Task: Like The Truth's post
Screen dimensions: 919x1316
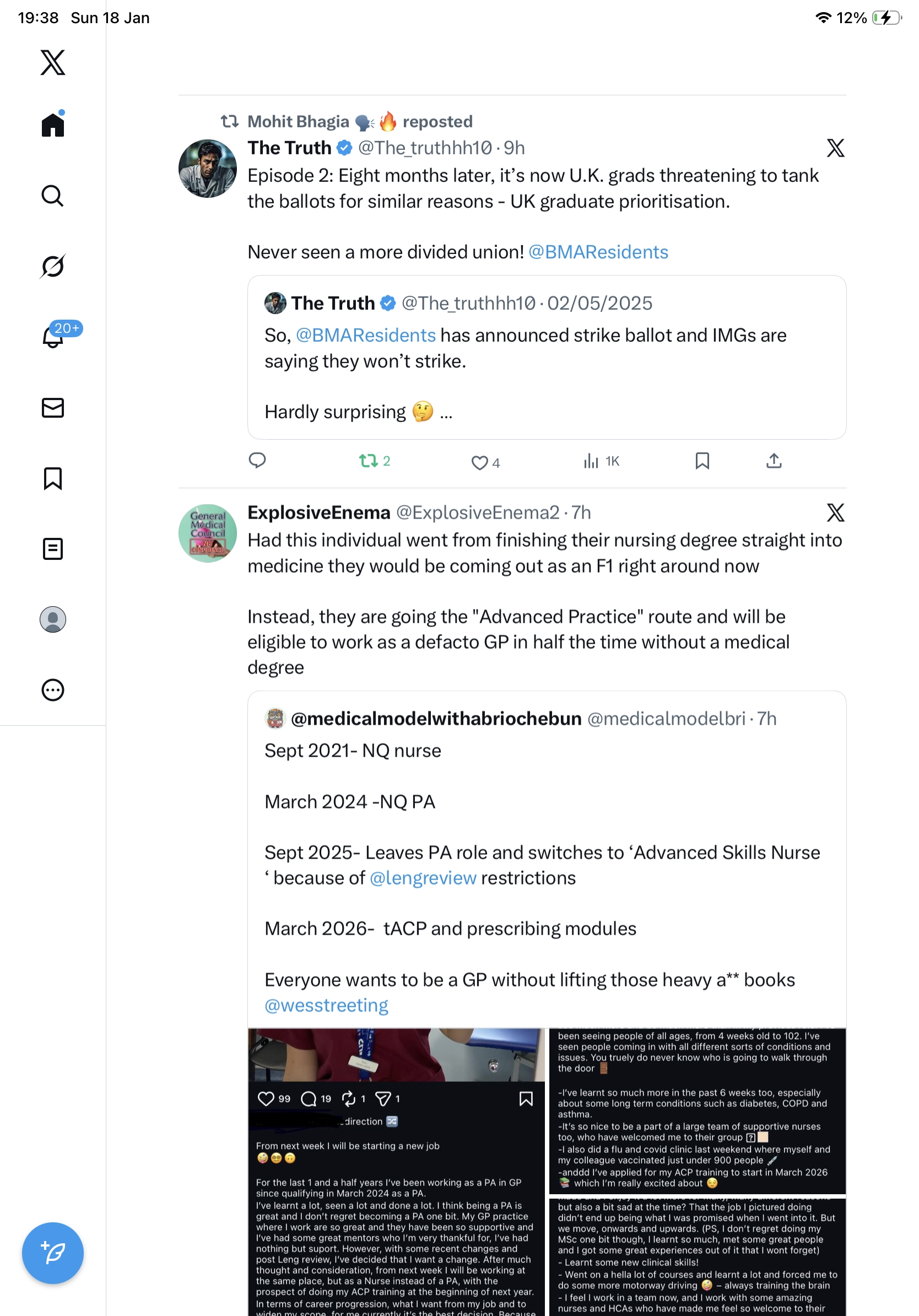Action: coord(479,462)
